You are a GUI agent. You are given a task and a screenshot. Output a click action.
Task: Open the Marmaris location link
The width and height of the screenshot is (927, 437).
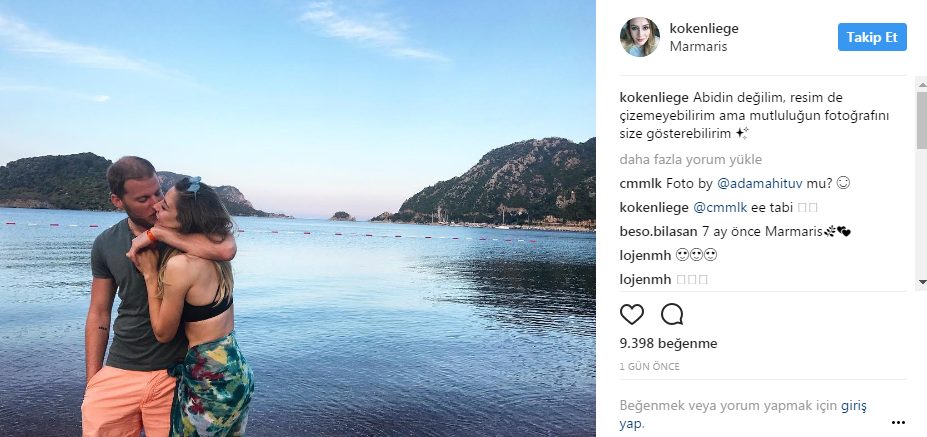click(698, 47)
